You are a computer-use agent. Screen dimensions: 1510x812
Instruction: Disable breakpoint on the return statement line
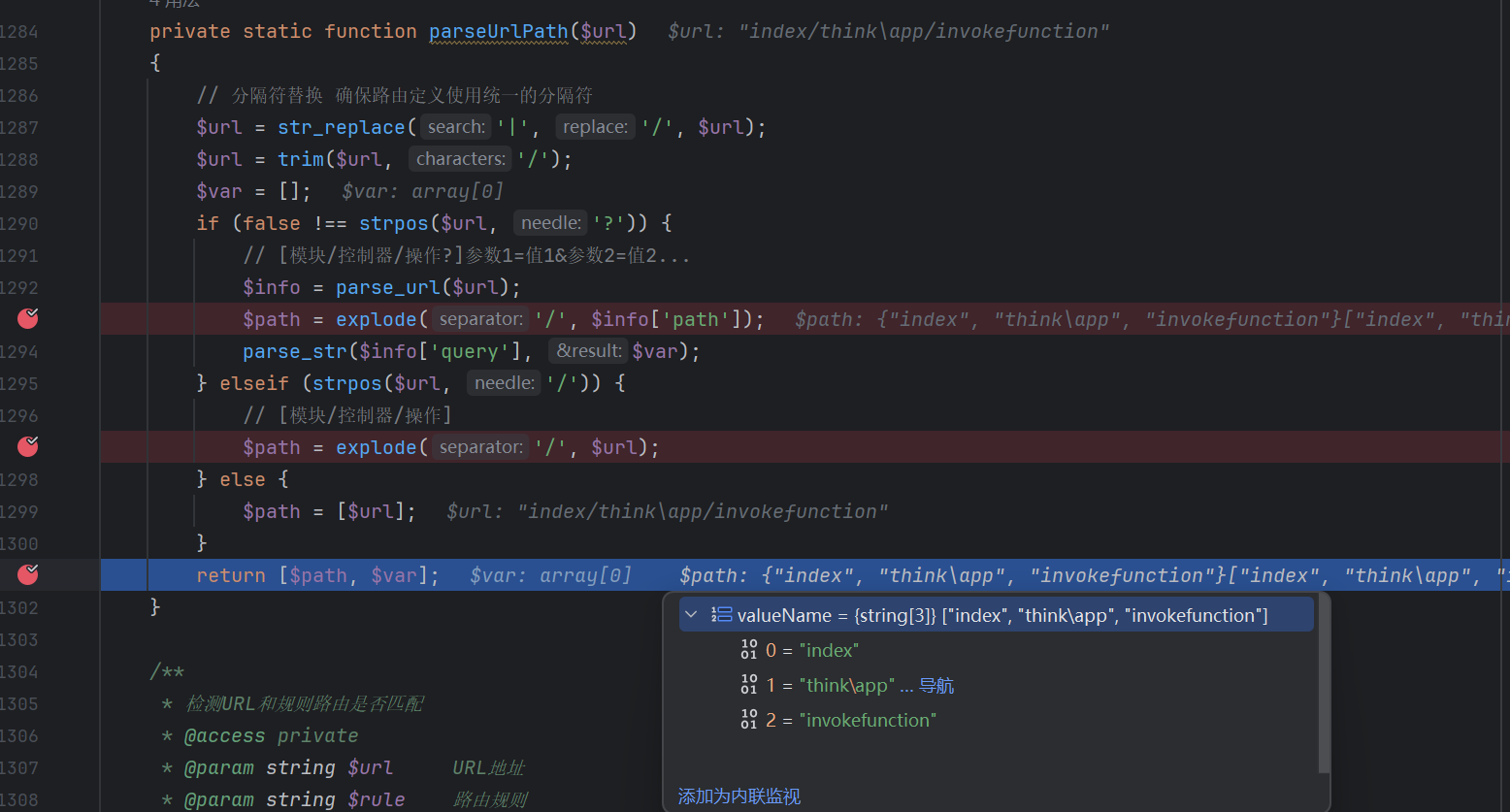[x=28, y=574]
